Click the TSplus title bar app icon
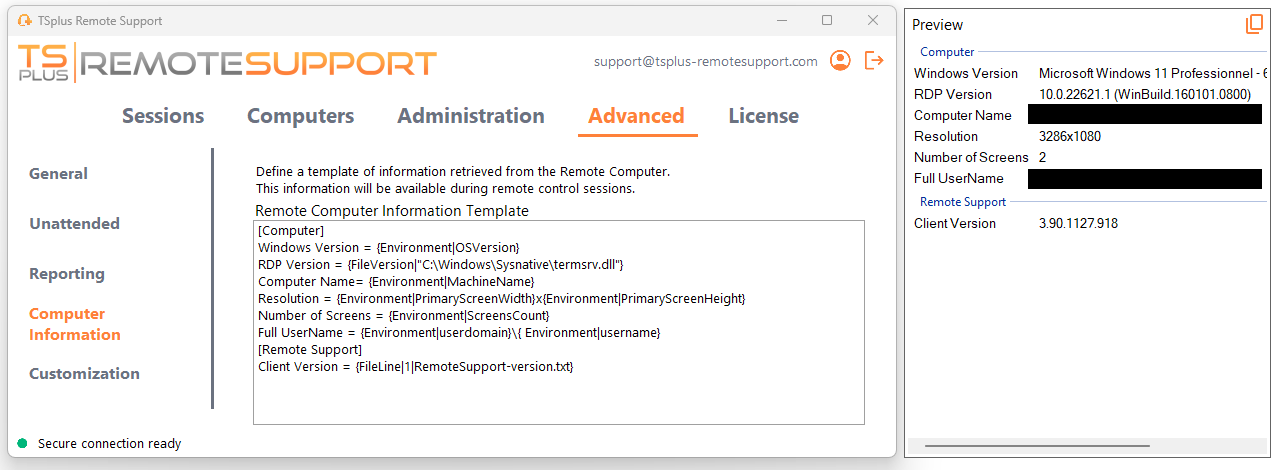The height and width of the screenshot is (470, 1285). [25, 20]
